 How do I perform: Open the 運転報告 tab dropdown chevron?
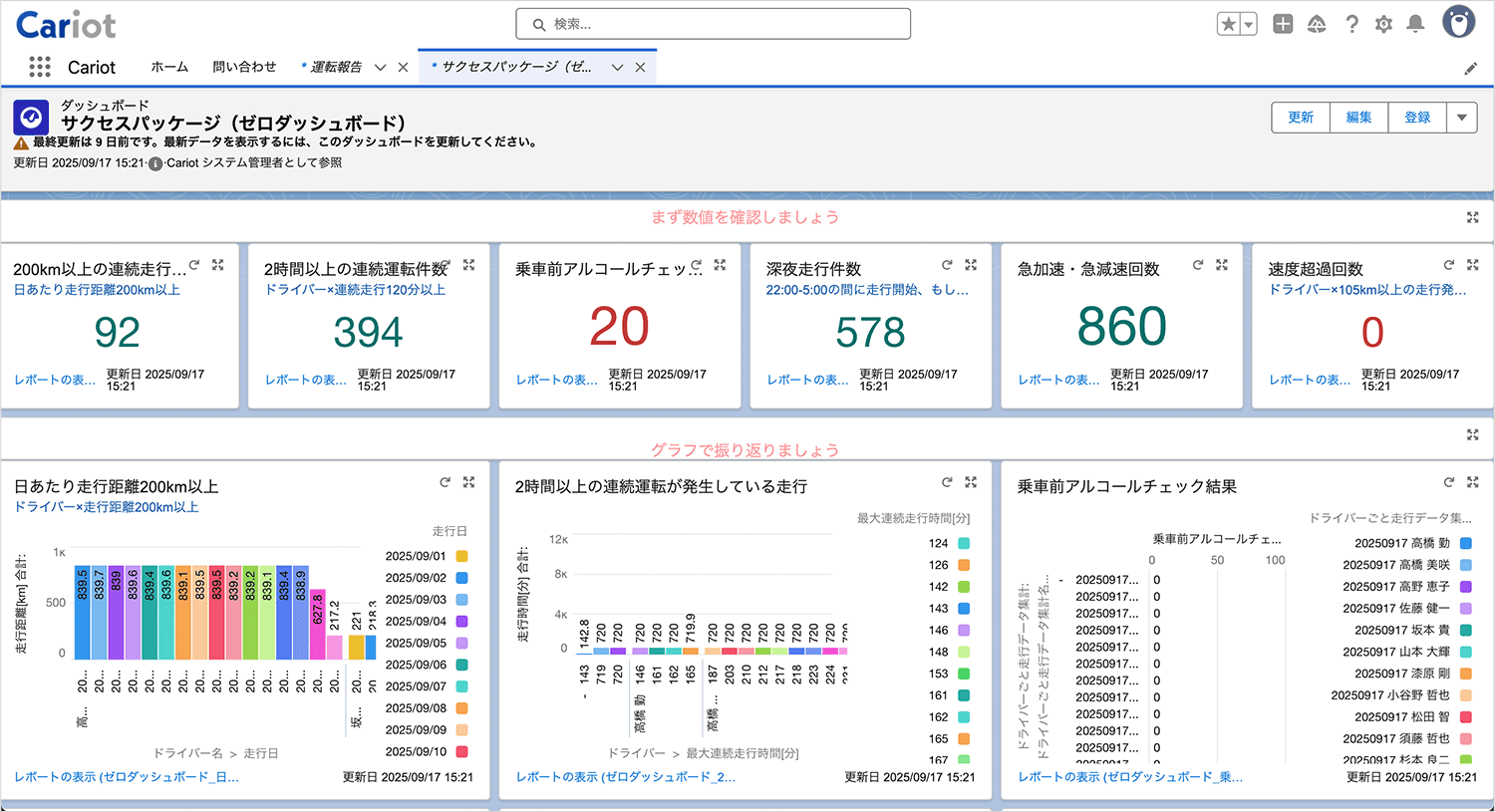click(x=380, y=68)
